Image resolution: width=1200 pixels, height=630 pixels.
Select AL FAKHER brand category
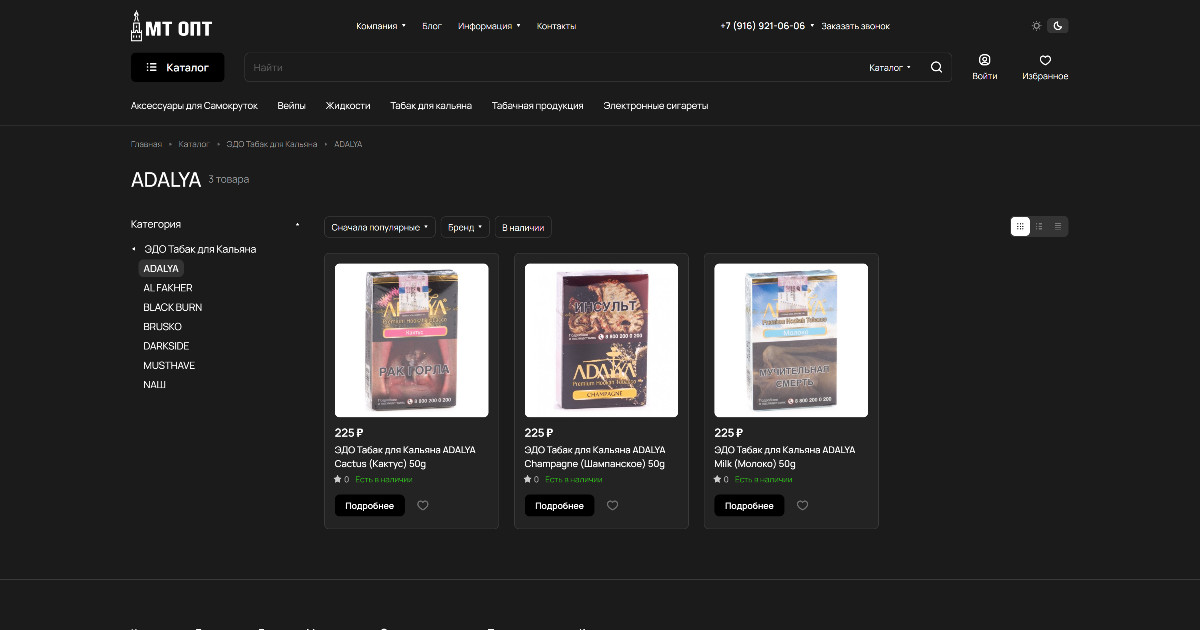pos(168,288)
